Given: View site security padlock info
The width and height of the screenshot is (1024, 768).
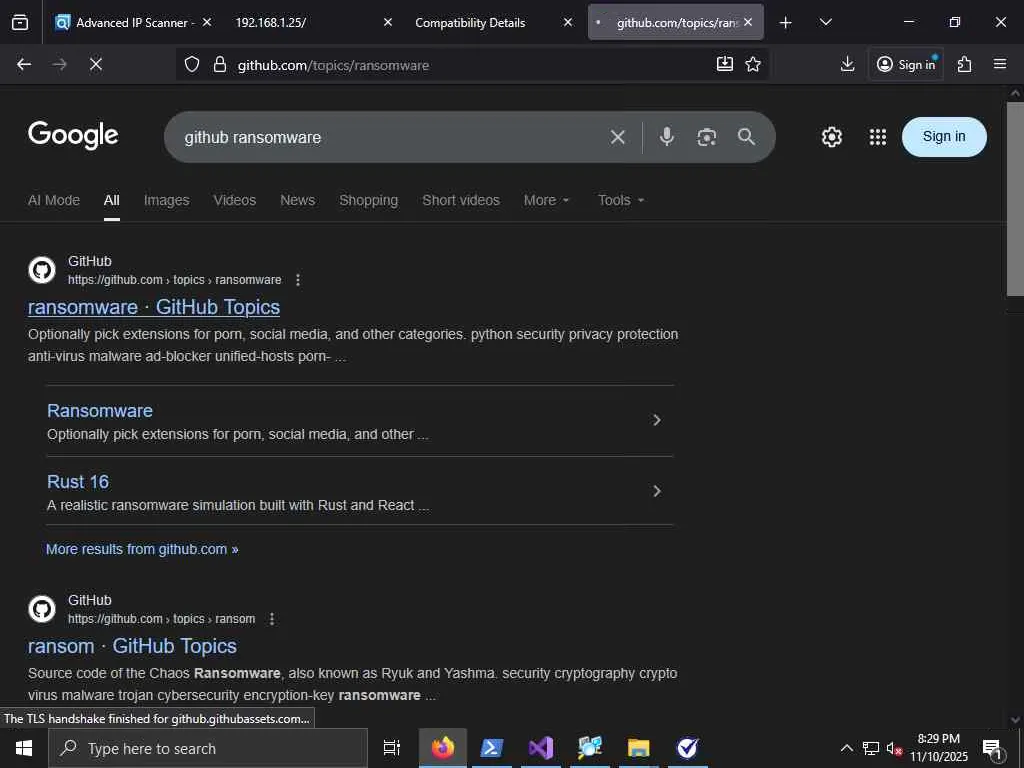Looking at the screenshot, I should (x=220, y=64).
